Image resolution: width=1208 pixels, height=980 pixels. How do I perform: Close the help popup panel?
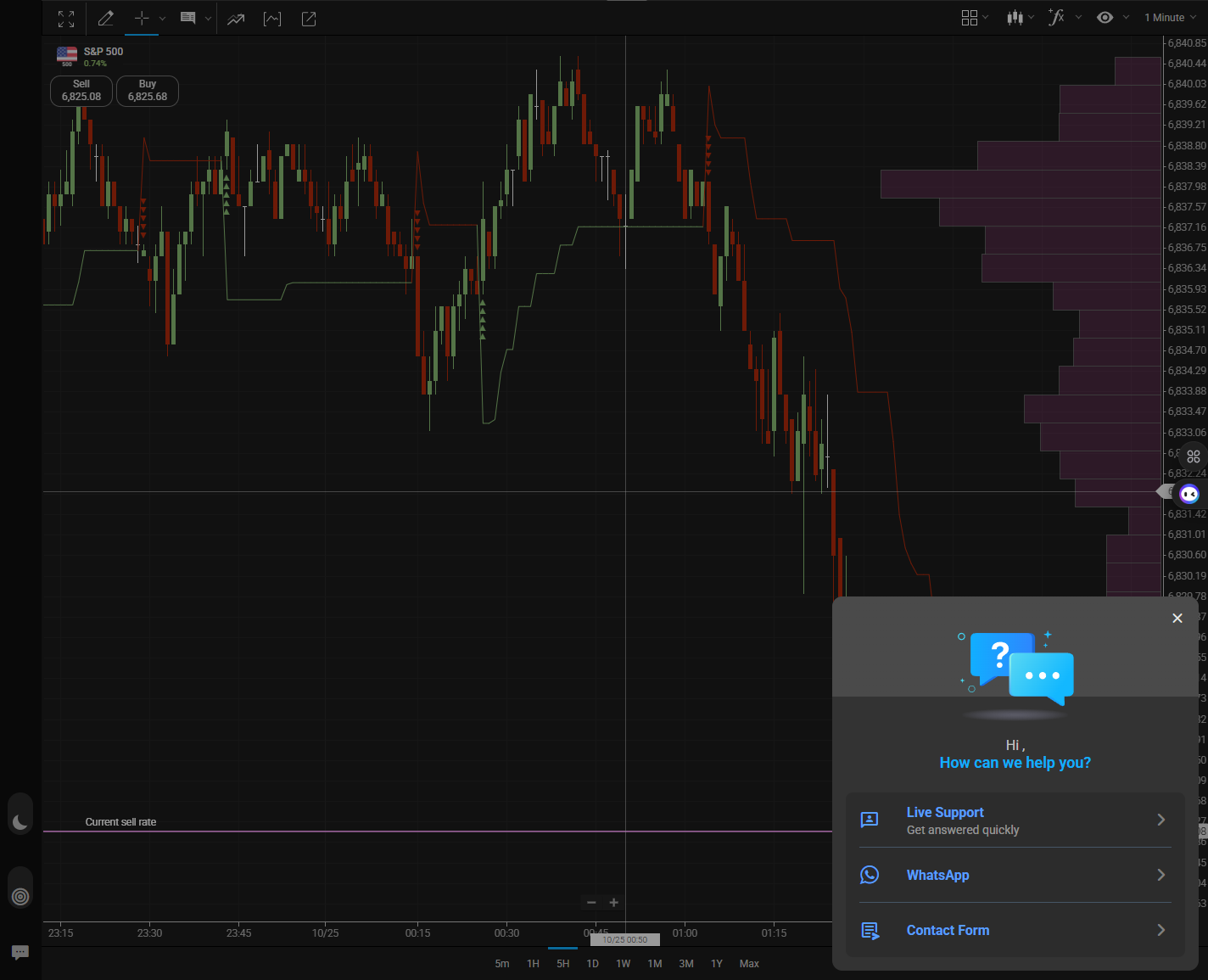[1177, 619]
